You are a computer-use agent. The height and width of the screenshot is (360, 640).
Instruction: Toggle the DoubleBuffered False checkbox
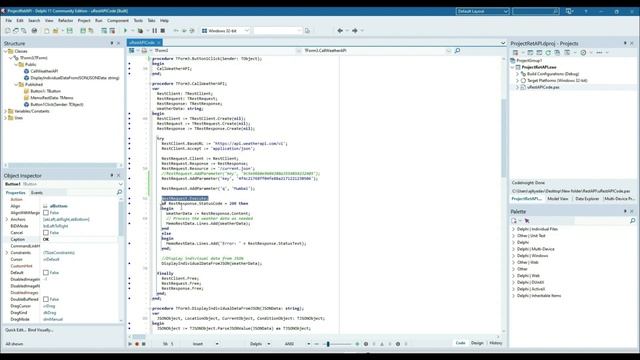[46, 299]
